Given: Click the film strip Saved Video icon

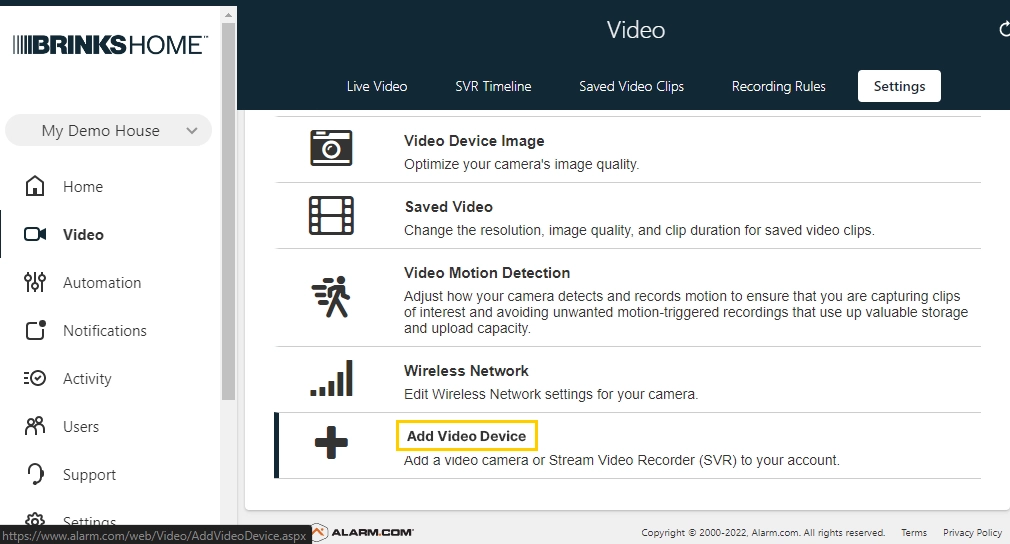Looking at the screenshot, I should point(331,215).
